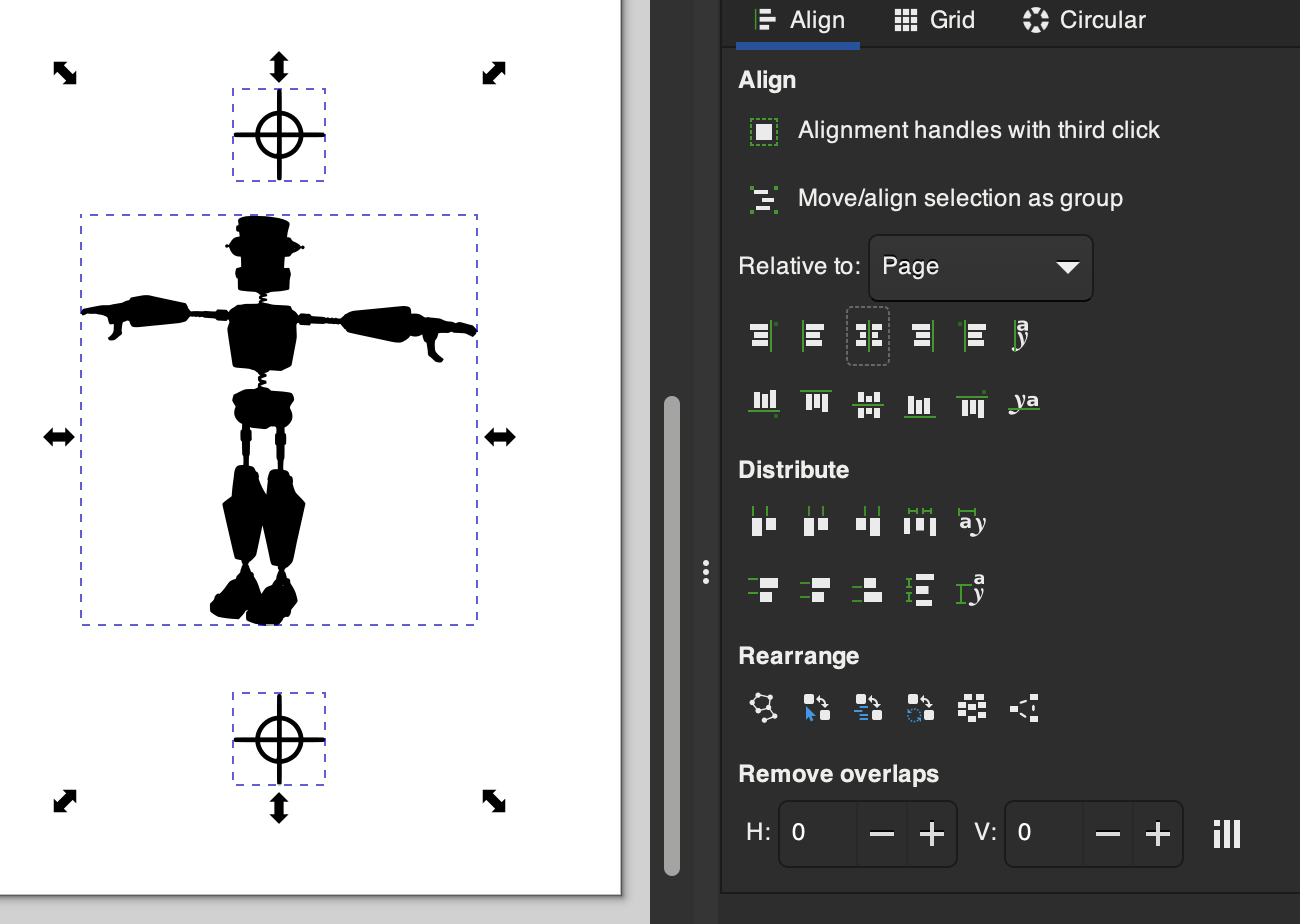
Task: Increase the H overlap value
Action: tap(932, 834)
